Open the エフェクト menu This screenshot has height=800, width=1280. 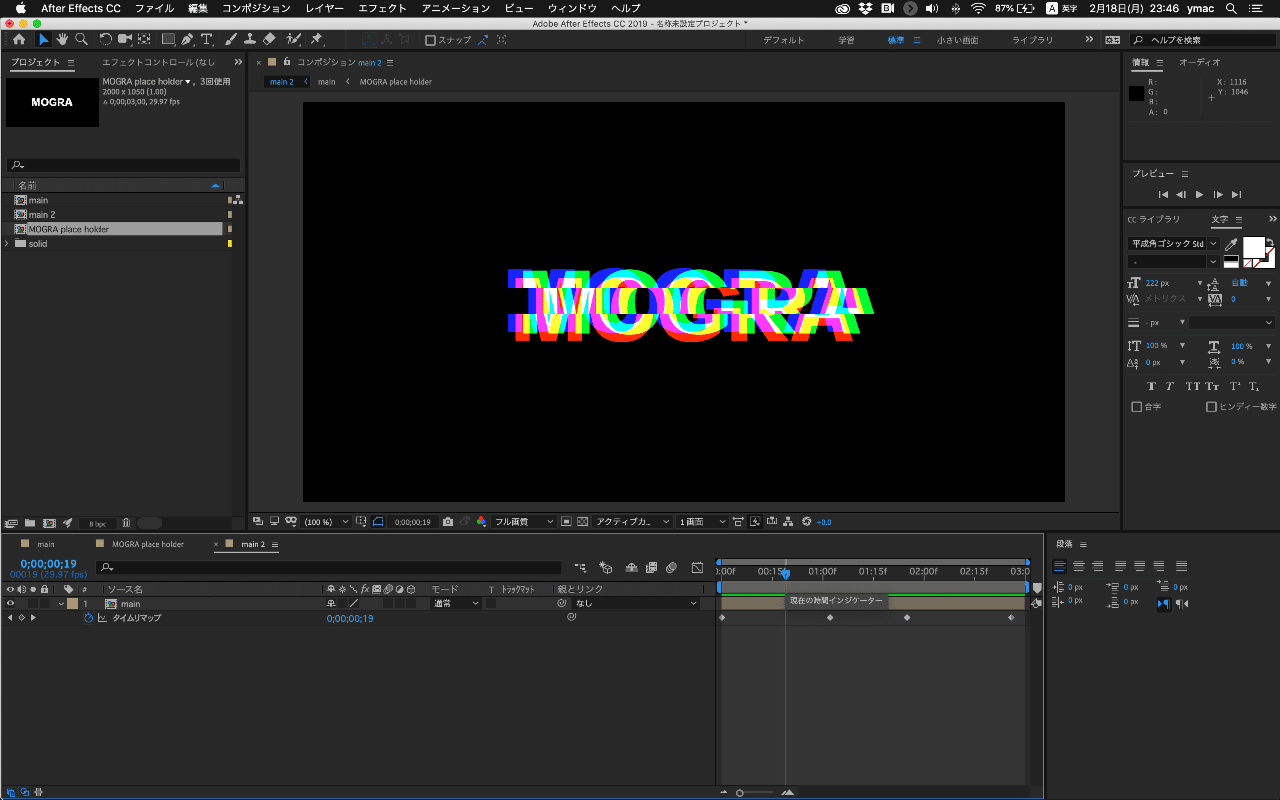click(382, 8)
